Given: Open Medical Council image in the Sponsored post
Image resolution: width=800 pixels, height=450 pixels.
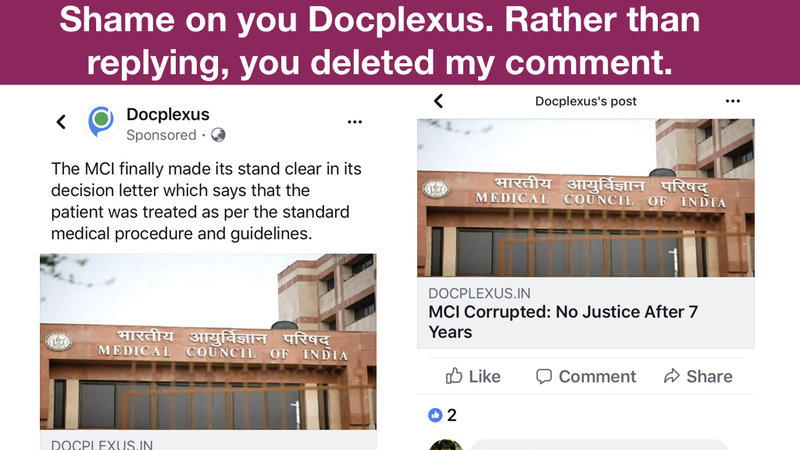Looking at the screenshot, I should (x=208, y=340).
